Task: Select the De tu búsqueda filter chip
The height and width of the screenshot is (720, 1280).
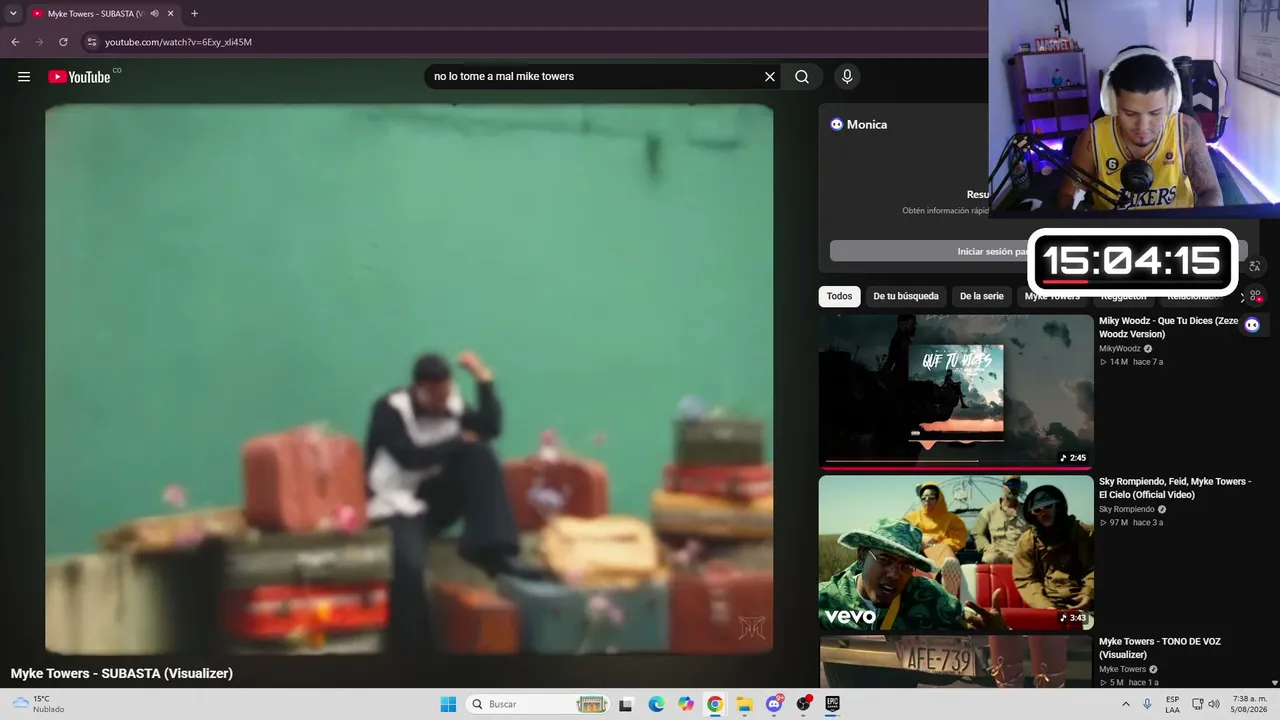Action: 906,296
